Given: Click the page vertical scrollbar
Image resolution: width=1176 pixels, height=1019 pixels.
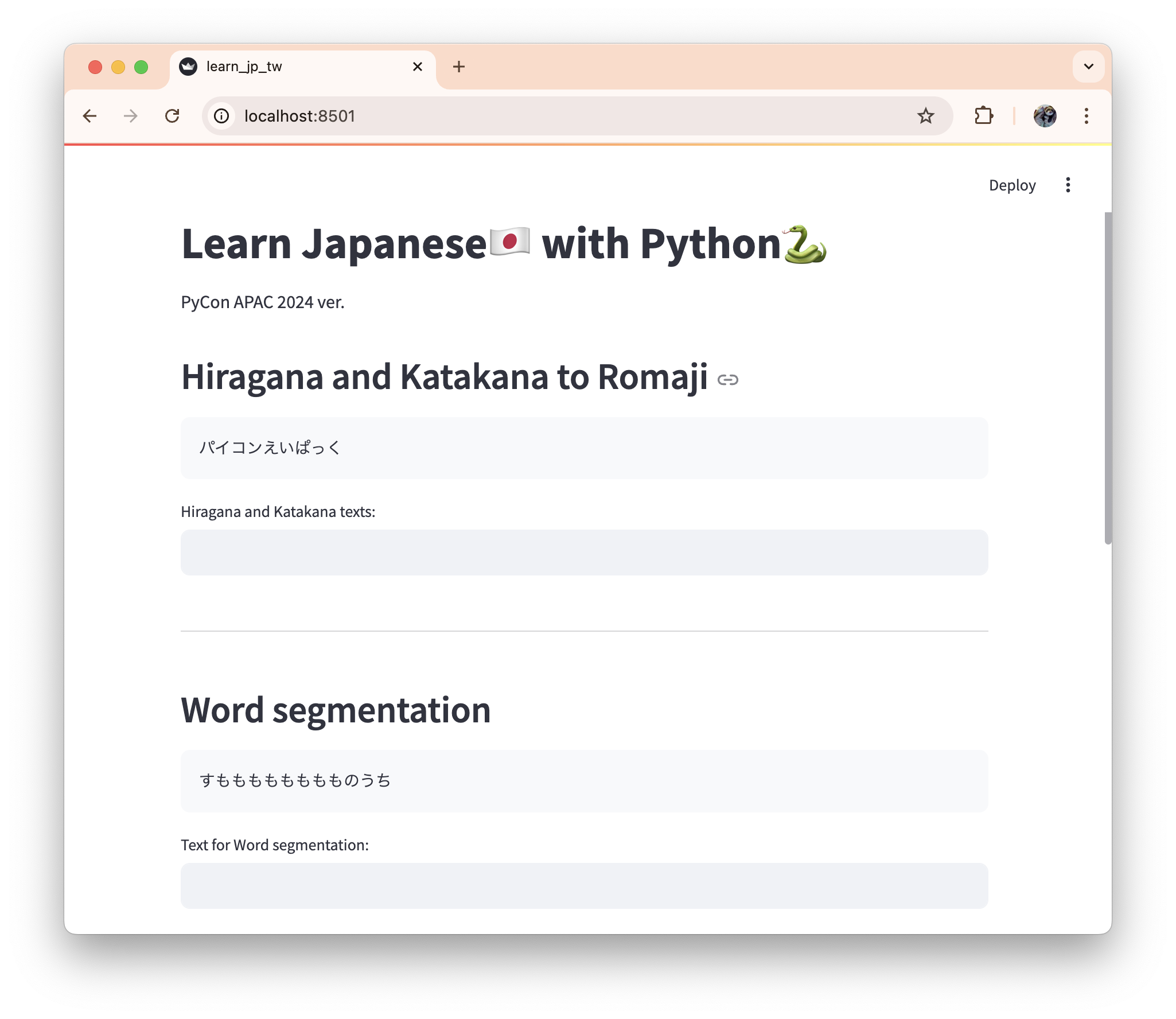Looking at the screenshot, I should [1108, 379].
